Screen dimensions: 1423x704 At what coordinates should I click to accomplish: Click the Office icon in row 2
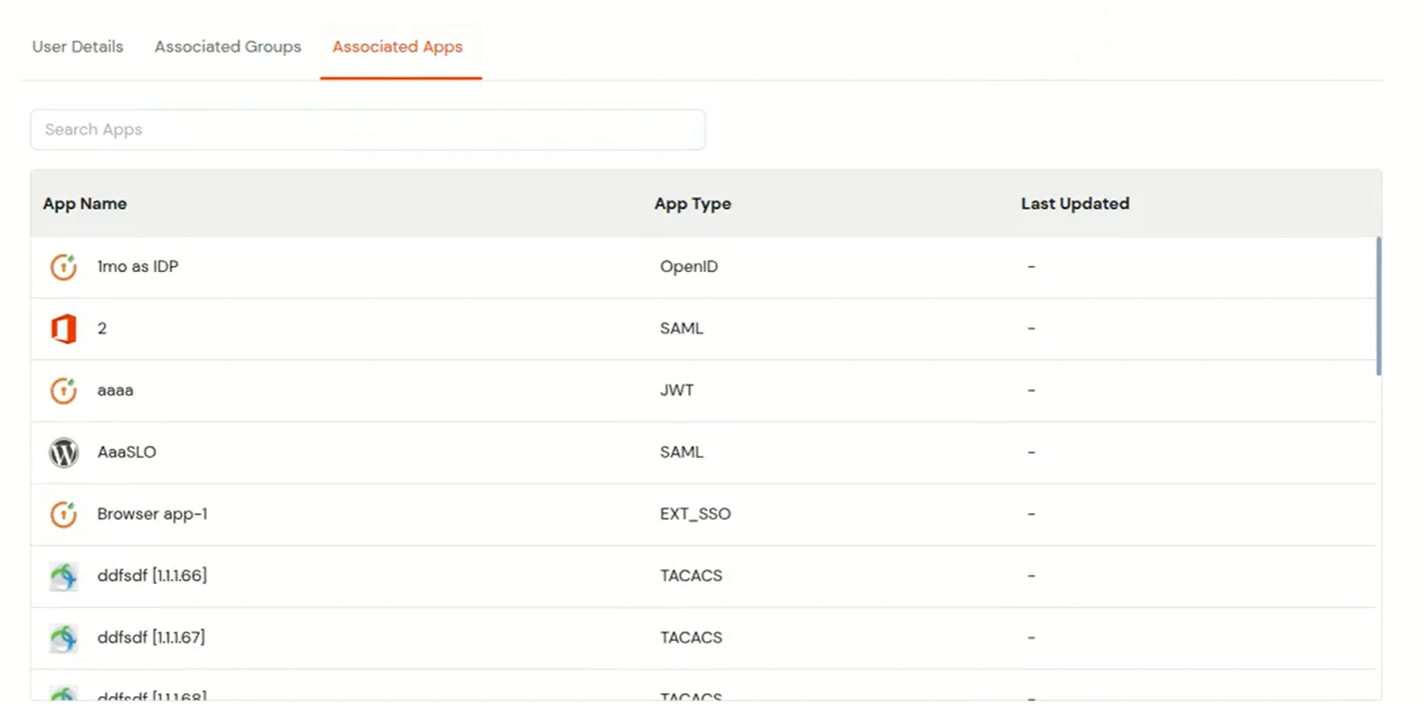tap(64, 329)
